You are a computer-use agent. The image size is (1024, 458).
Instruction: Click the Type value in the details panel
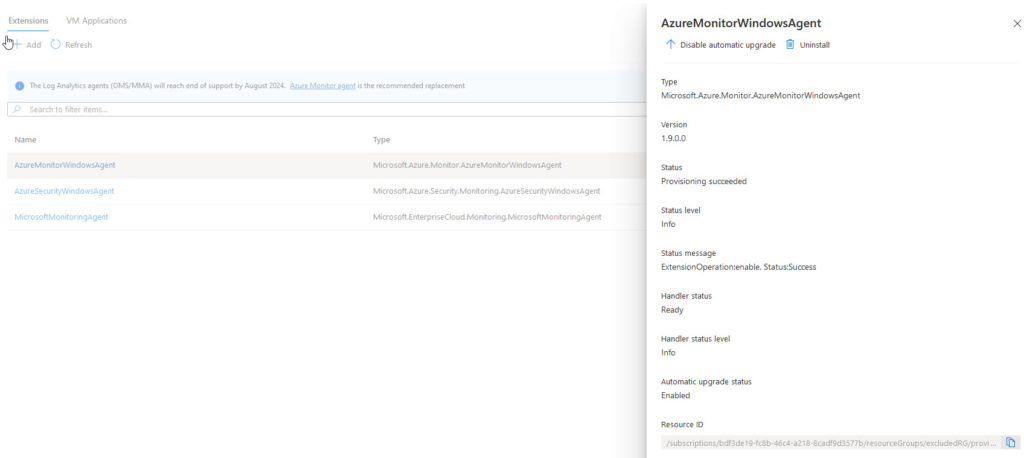click(760, 95)
